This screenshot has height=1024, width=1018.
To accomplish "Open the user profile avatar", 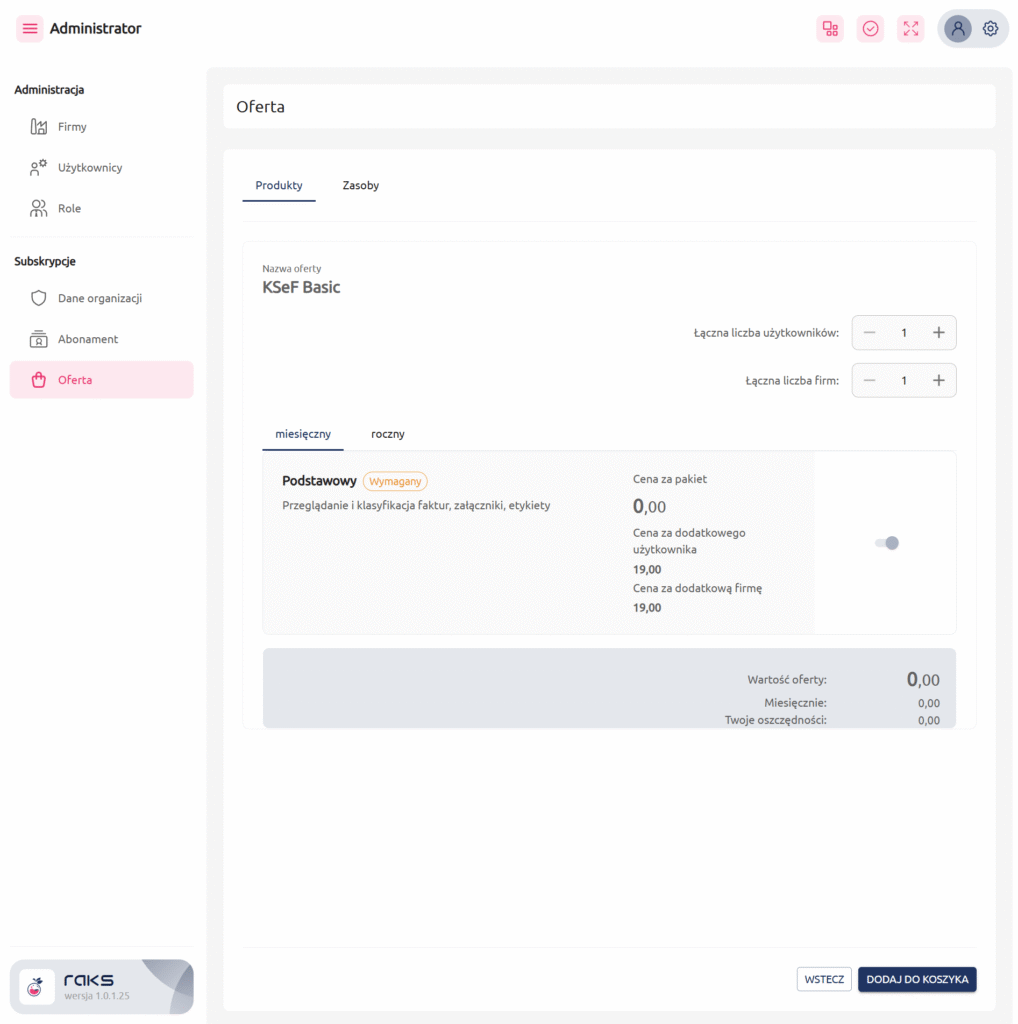I will [957, 29].
